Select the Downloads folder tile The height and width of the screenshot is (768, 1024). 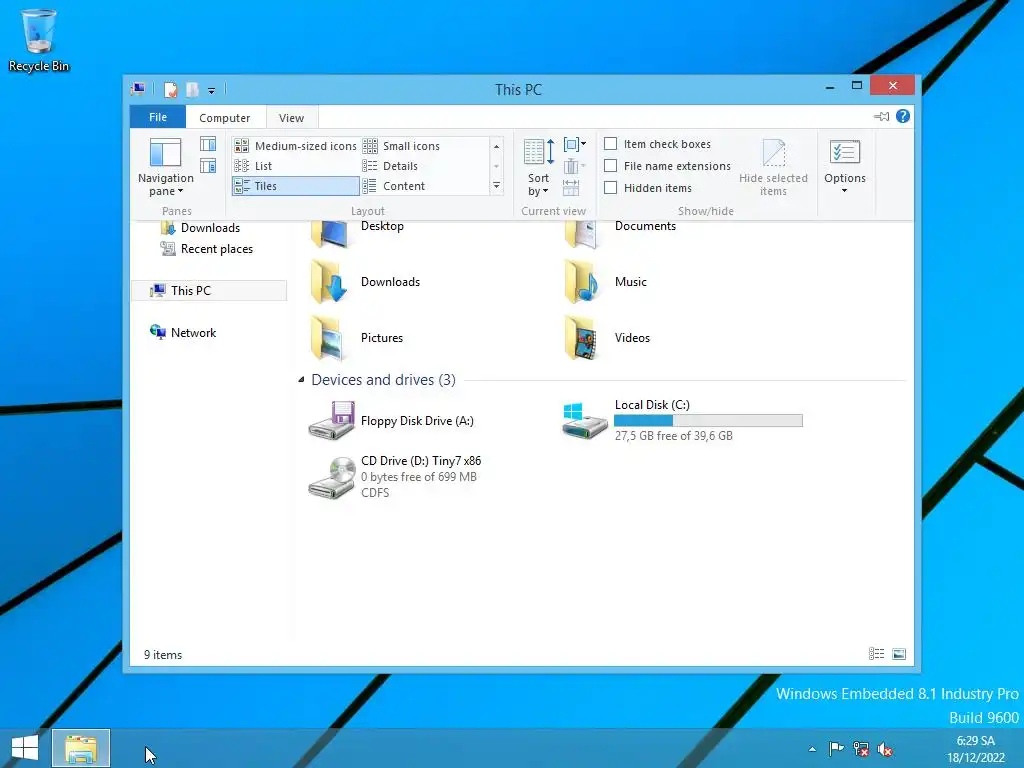pos(366,281)
